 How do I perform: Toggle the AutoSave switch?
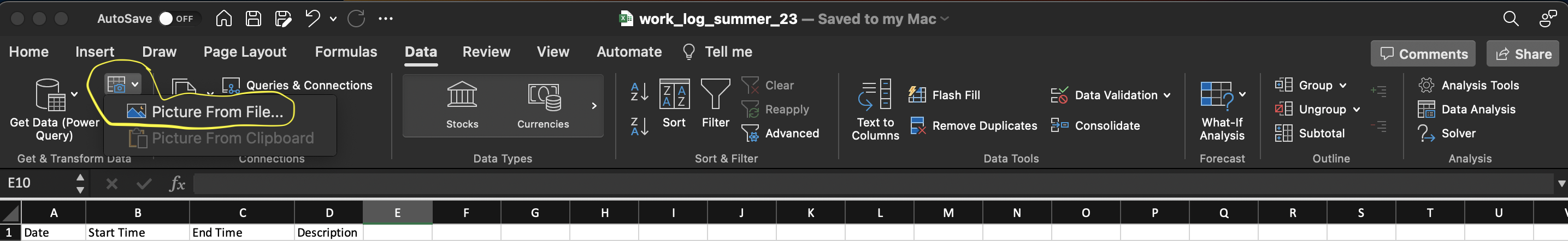tap(176, 19)
